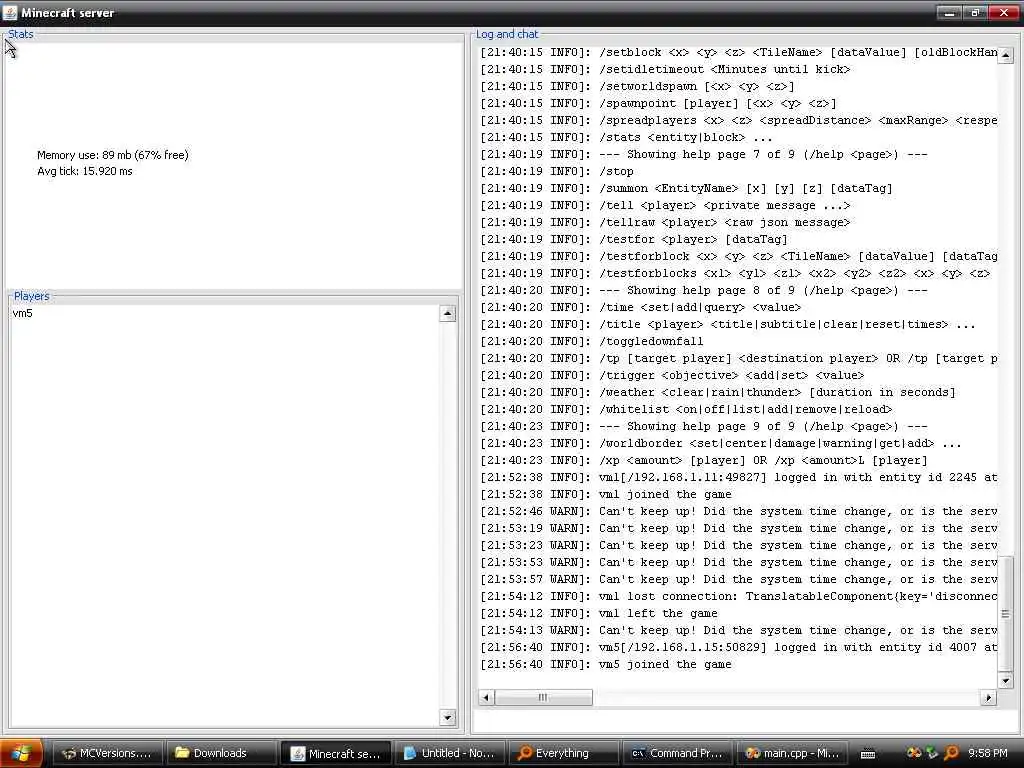The image size is (1024, 768).
Task: Click the /xp amount log line
Action: click(704, 460)
